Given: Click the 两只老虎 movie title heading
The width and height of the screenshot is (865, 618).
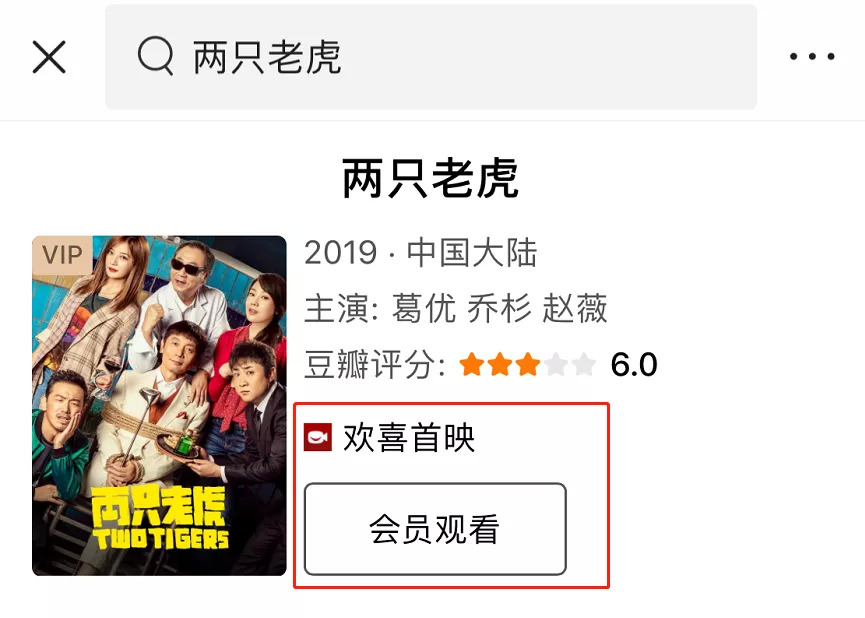Looking at the screenshot, I should 431,178.
